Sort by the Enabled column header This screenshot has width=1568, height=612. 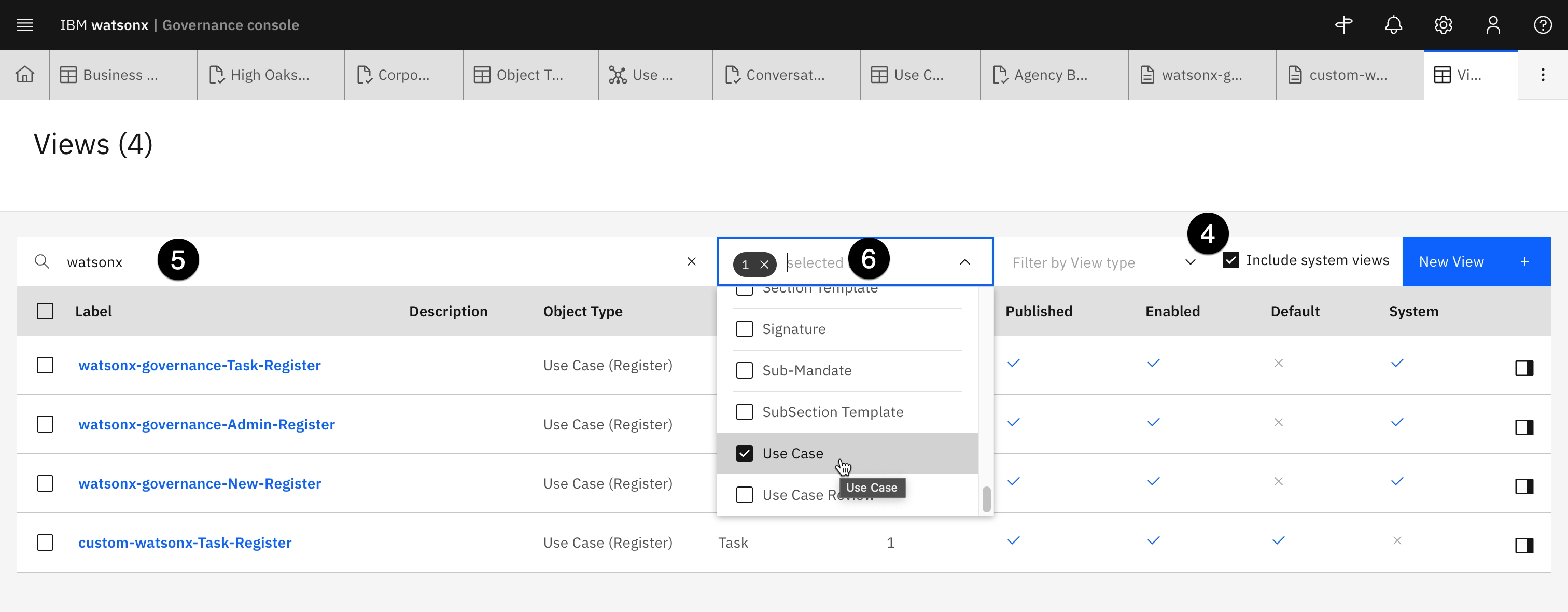tap(1172, 311)
